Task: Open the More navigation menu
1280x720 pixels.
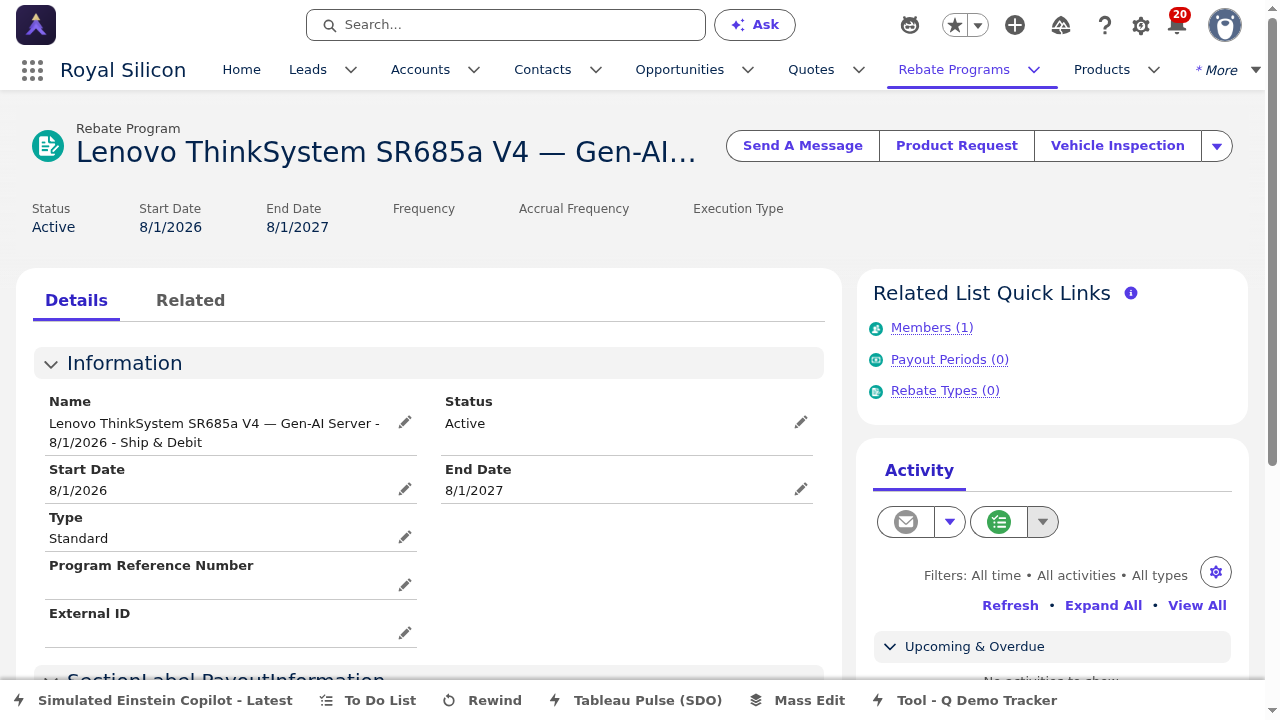Action: point(1228,70)
